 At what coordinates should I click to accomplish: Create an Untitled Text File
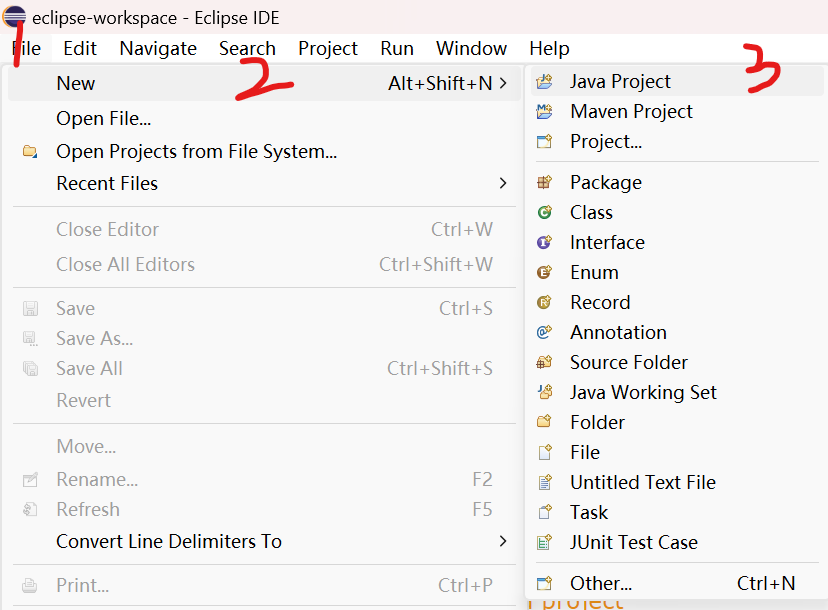coord(642,482)
